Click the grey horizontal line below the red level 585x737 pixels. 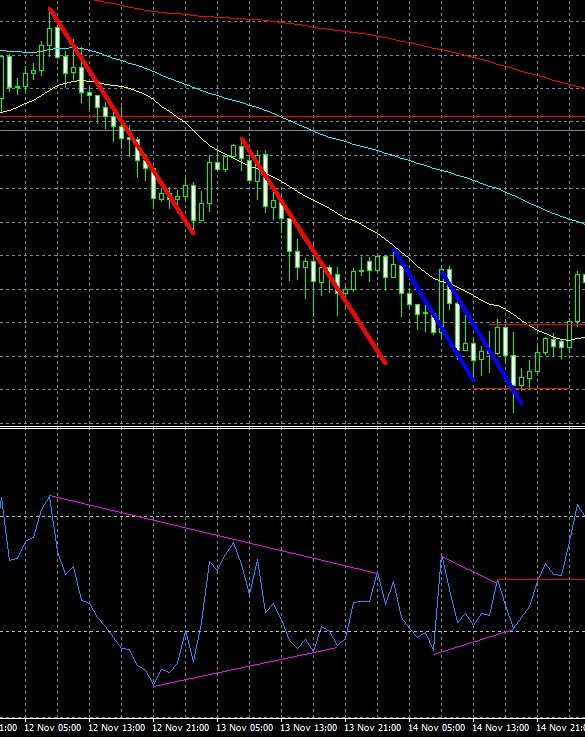click(292, 131)
